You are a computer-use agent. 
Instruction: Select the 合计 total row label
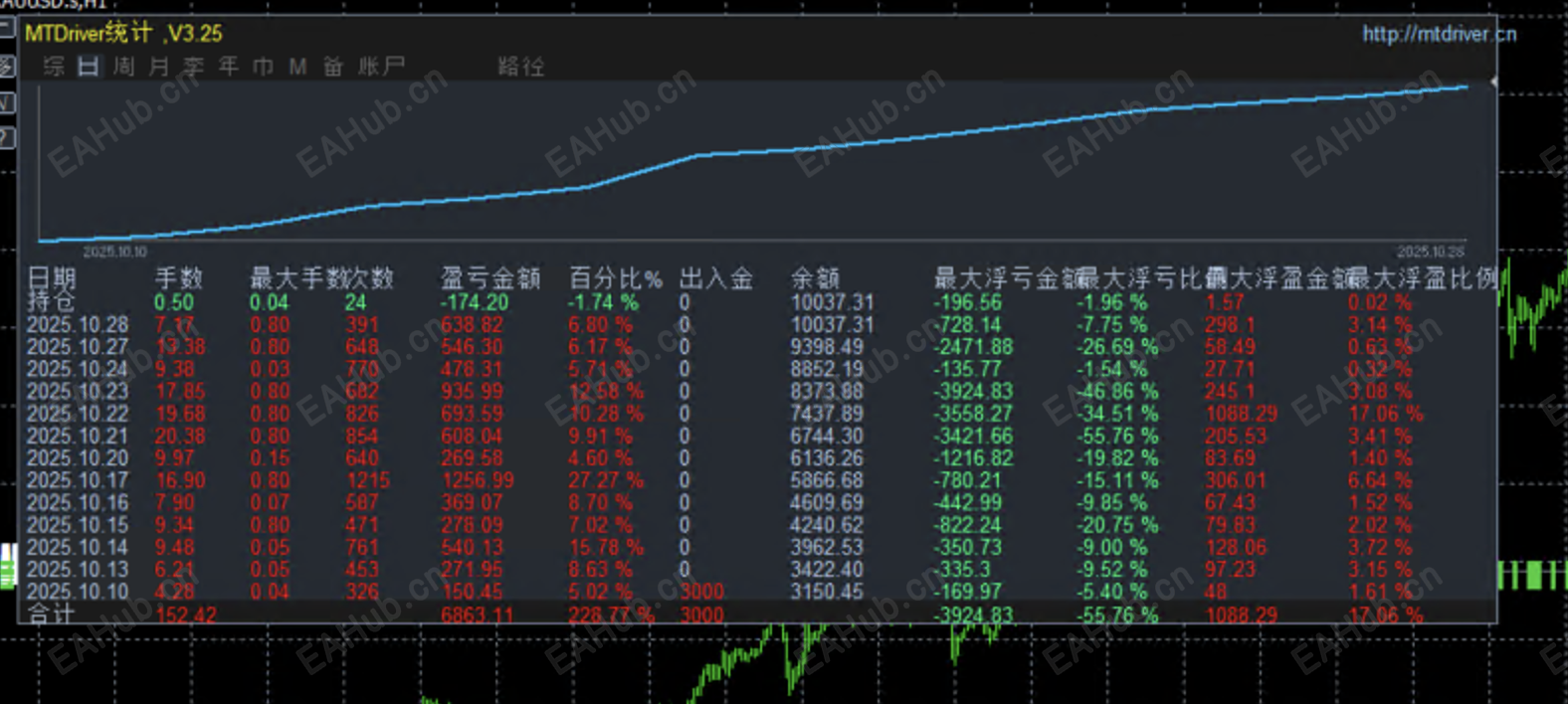pyautogui.click(x=50, y=615)
